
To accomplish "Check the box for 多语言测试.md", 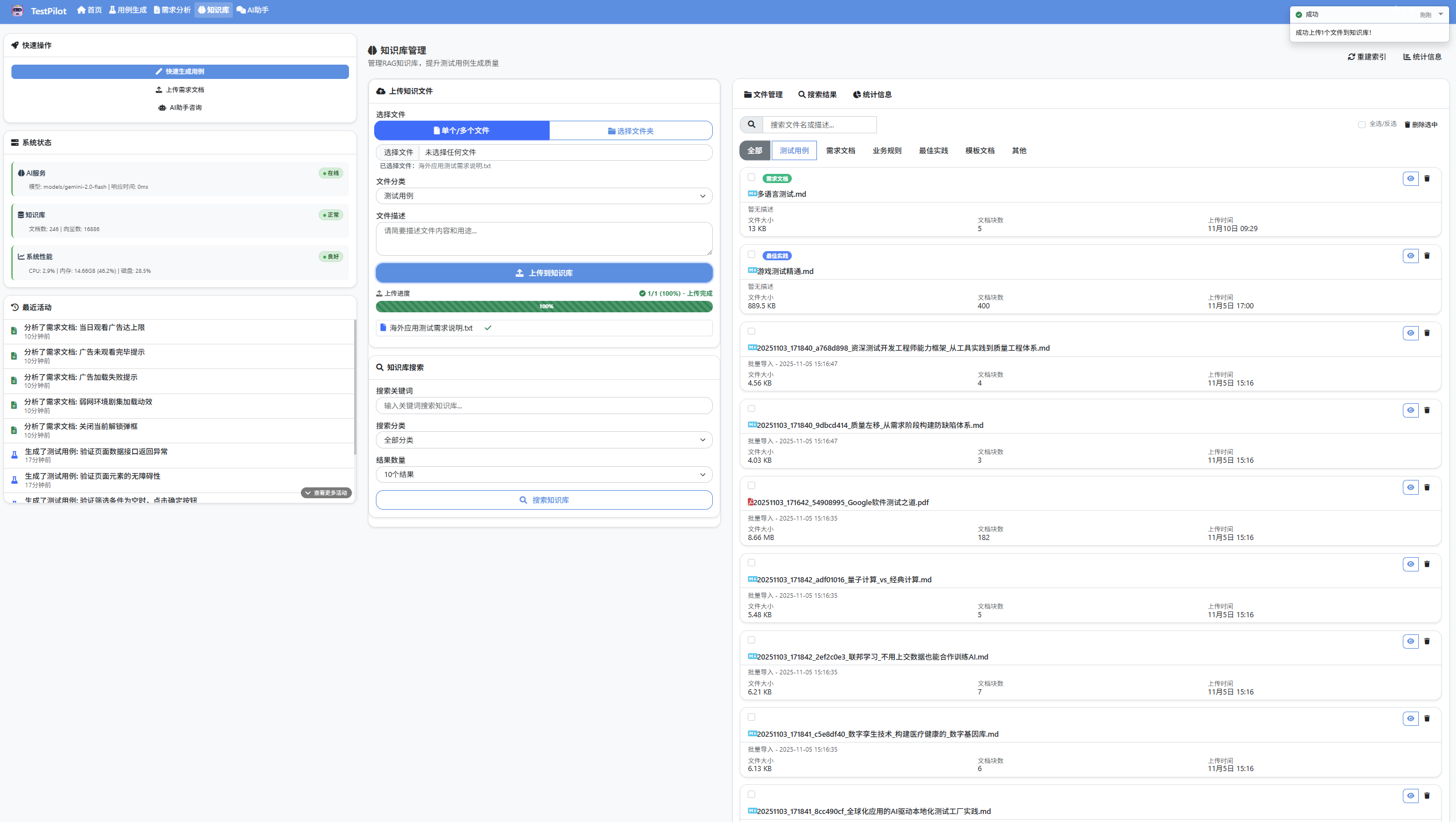I will coord(751,177).
